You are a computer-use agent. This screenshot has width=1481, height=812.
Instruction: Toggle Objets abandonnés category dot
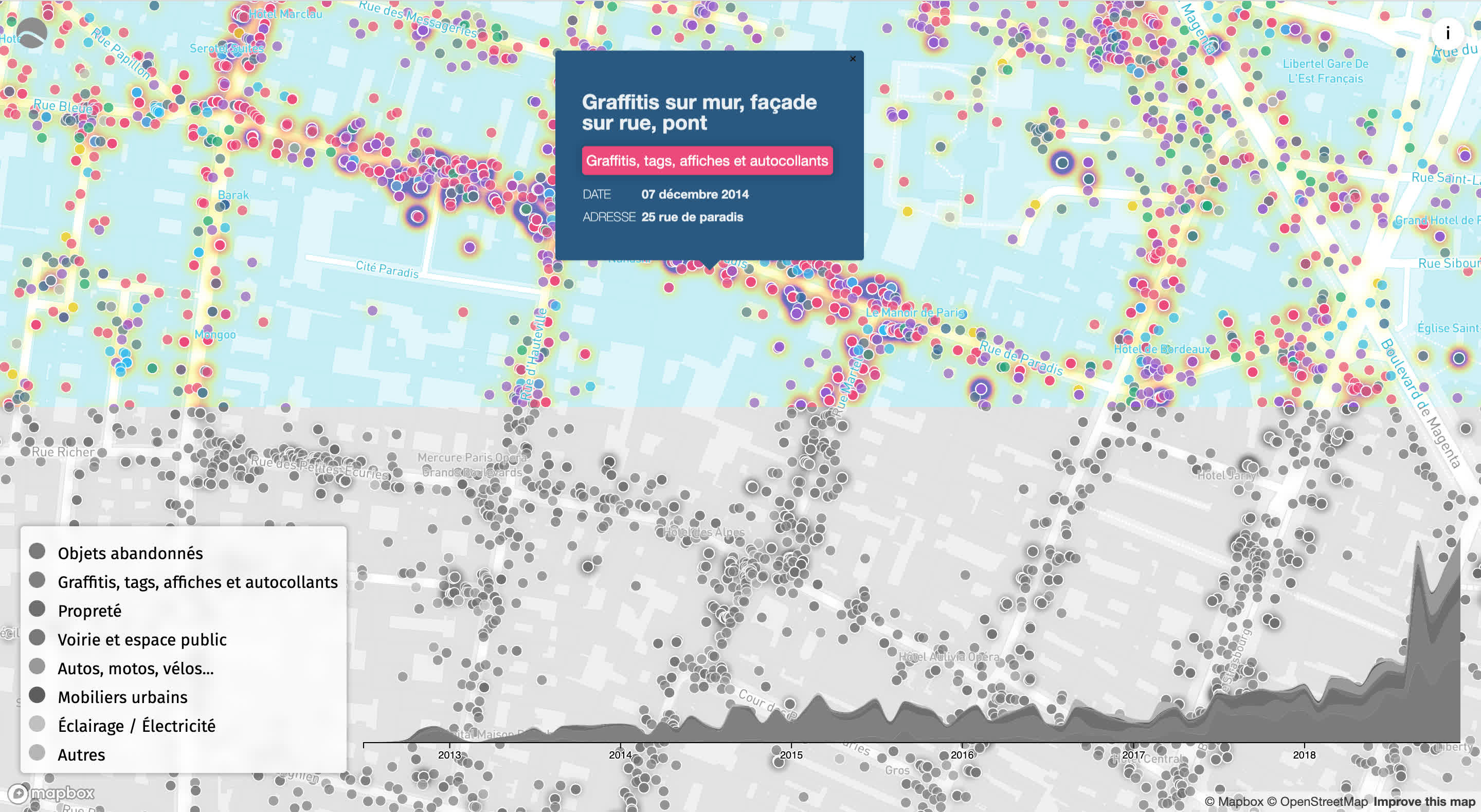pos(38,551)
